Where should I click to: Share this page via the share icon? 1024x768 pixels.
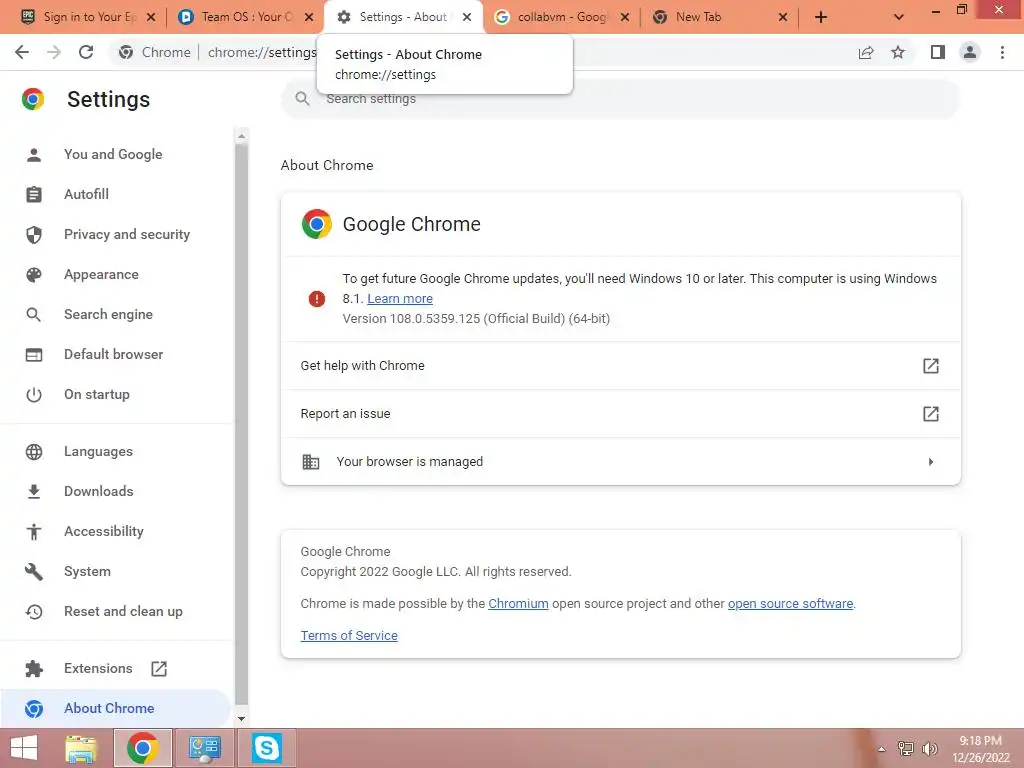pyautogui.click(x=866, y=52)
